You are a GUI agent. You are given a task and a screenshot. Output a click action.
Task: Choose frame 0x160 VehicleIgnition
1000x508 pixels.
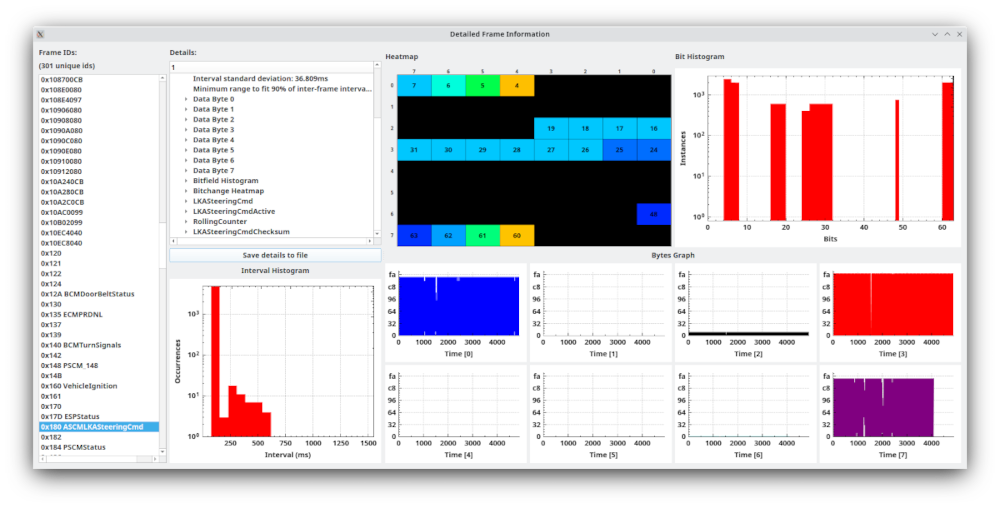[78, 386]
